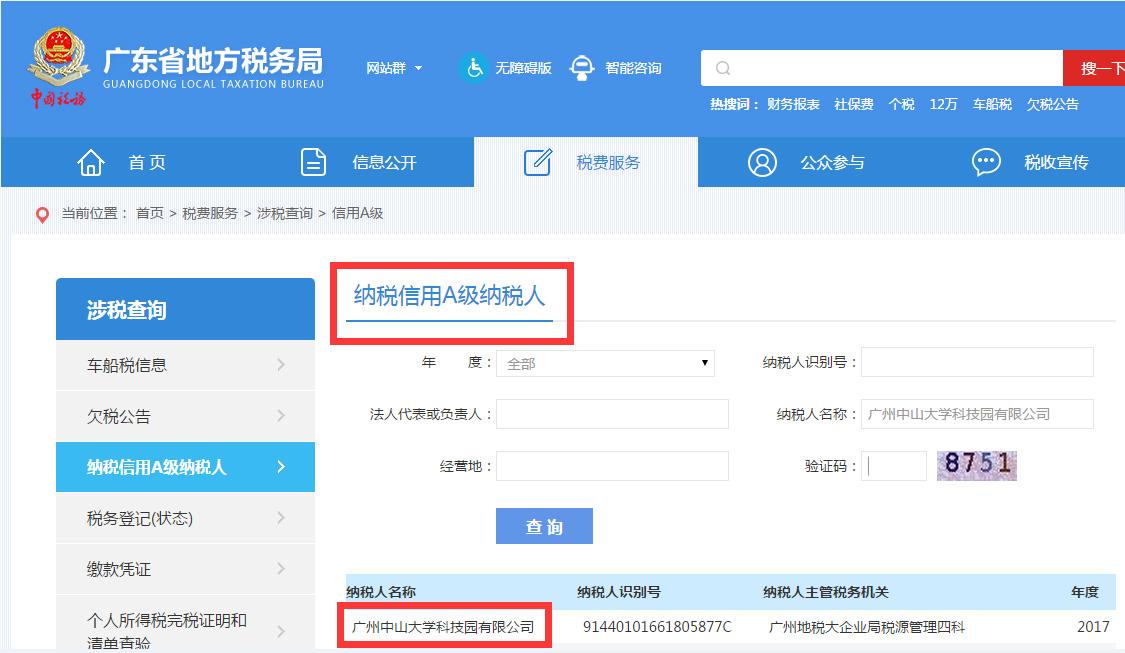Image resolution: width=1125 pixels, height=653 pixels.
Task: Expand the 车船税信息 chevron arrow
Action: (281, 365)
